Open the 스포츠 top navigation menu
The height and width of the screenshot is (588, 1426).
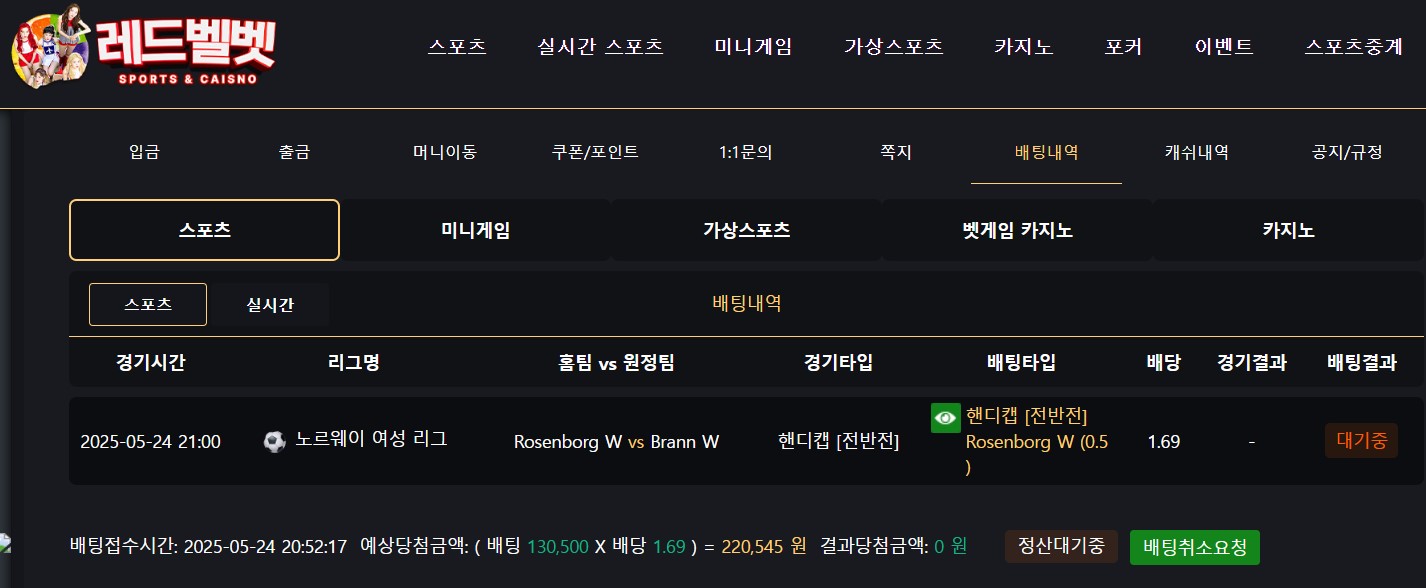point(457,46)
